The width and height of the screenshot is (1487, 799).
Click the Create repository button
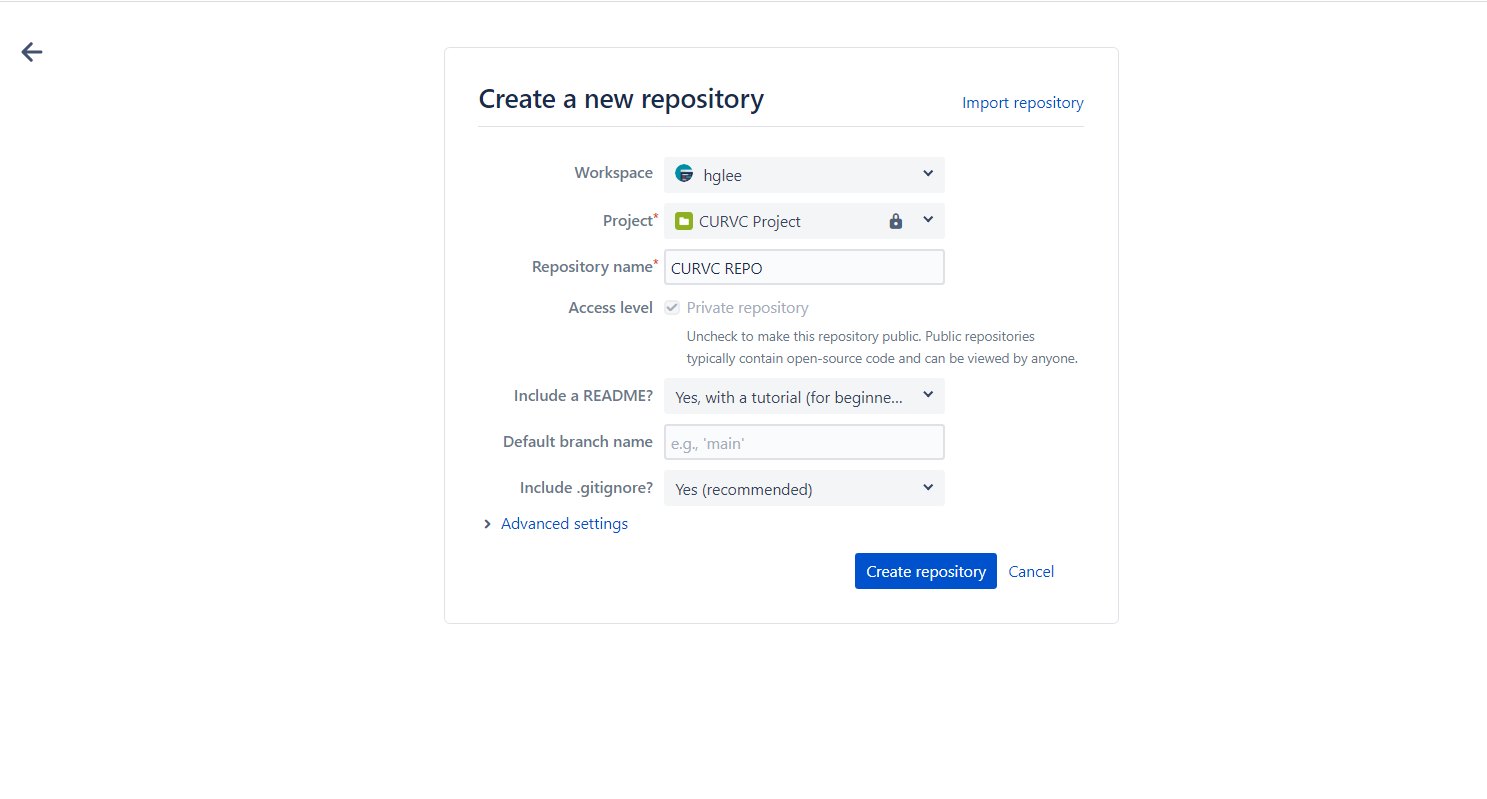tap(926, 571)
